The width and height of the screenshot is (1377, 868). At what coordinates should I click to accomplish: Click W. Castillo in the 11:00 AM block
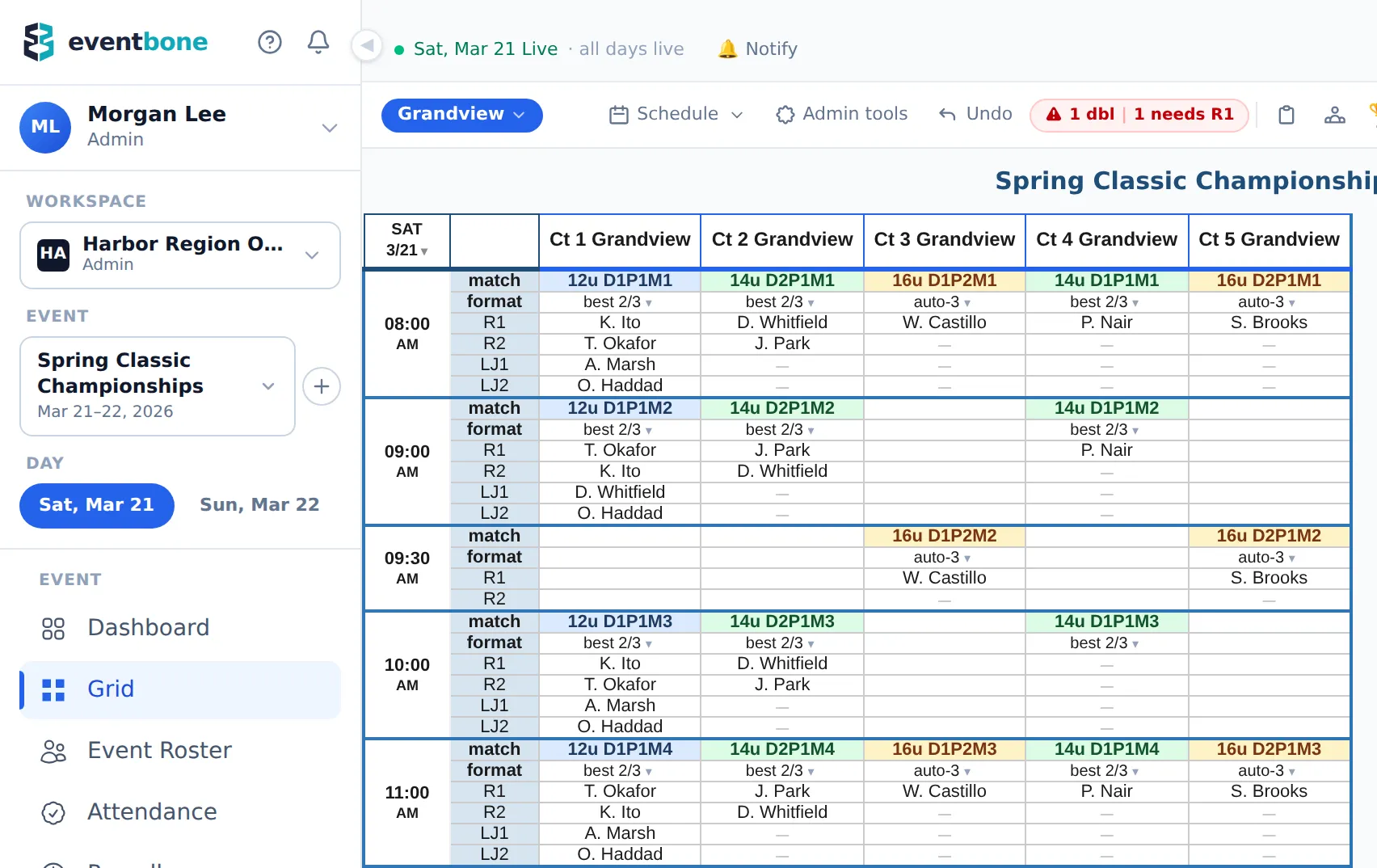[x=944, y=792]
